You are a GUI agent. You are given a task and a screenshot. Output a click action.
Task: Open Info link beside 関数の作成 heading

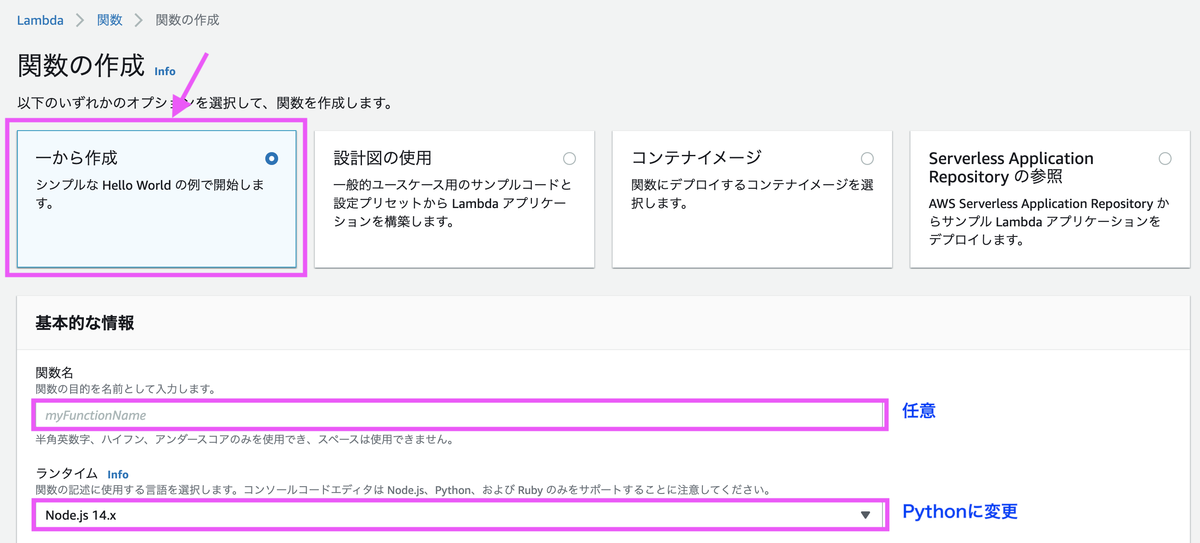[165, 71]
